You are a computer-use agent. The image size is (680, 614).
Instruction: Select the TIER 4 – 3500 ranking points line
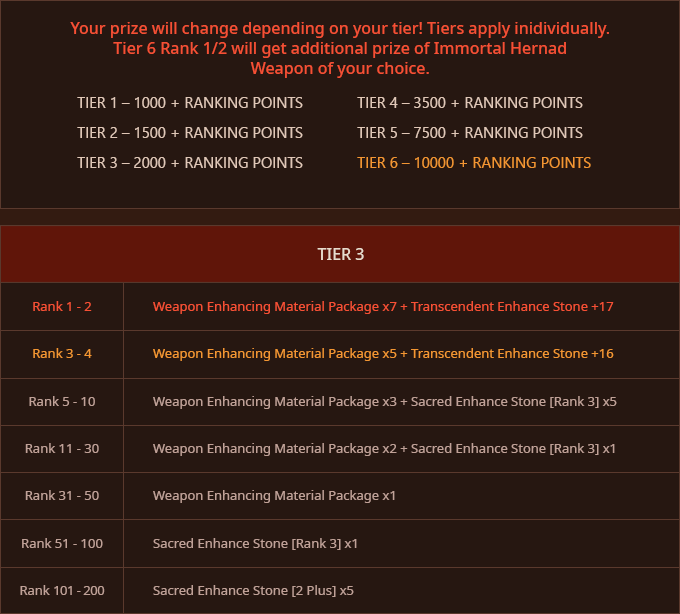[470, 103]
